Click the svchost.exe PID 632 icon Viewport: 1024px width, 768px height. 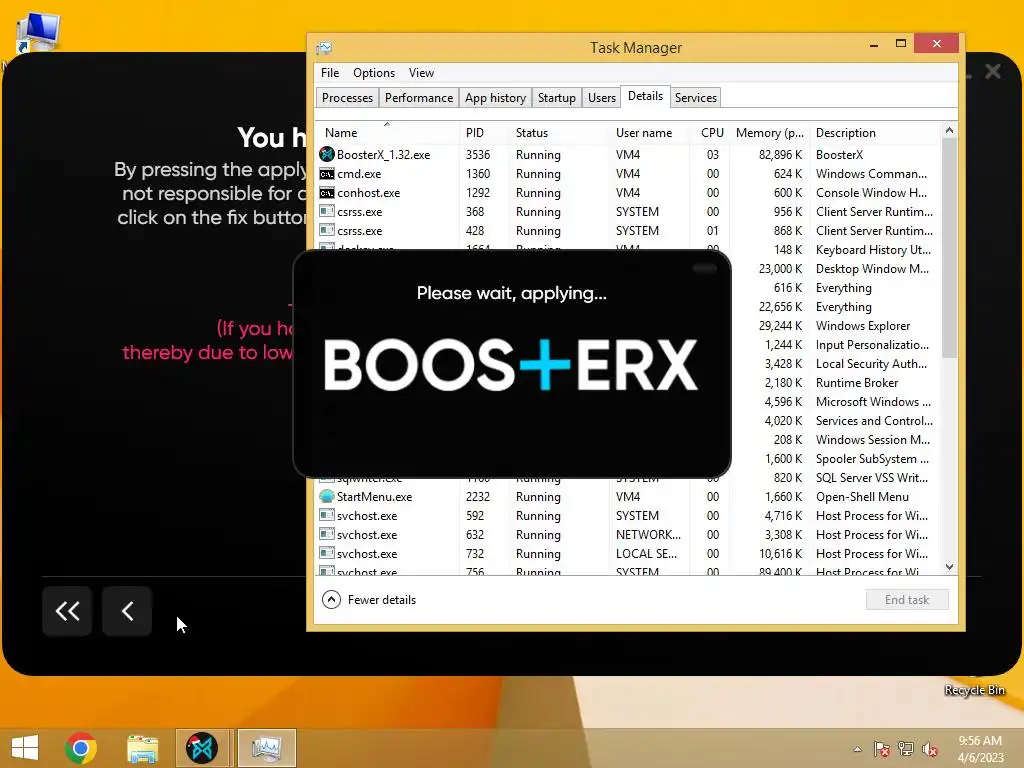[327, 534]
